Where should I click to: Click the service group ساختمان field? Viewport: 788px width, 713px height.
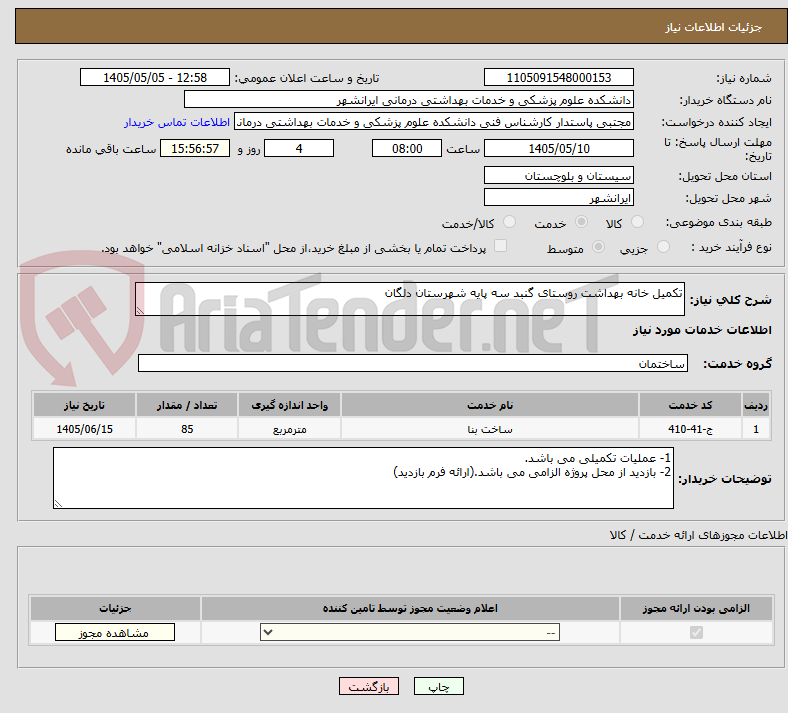(x=413, y=363)
